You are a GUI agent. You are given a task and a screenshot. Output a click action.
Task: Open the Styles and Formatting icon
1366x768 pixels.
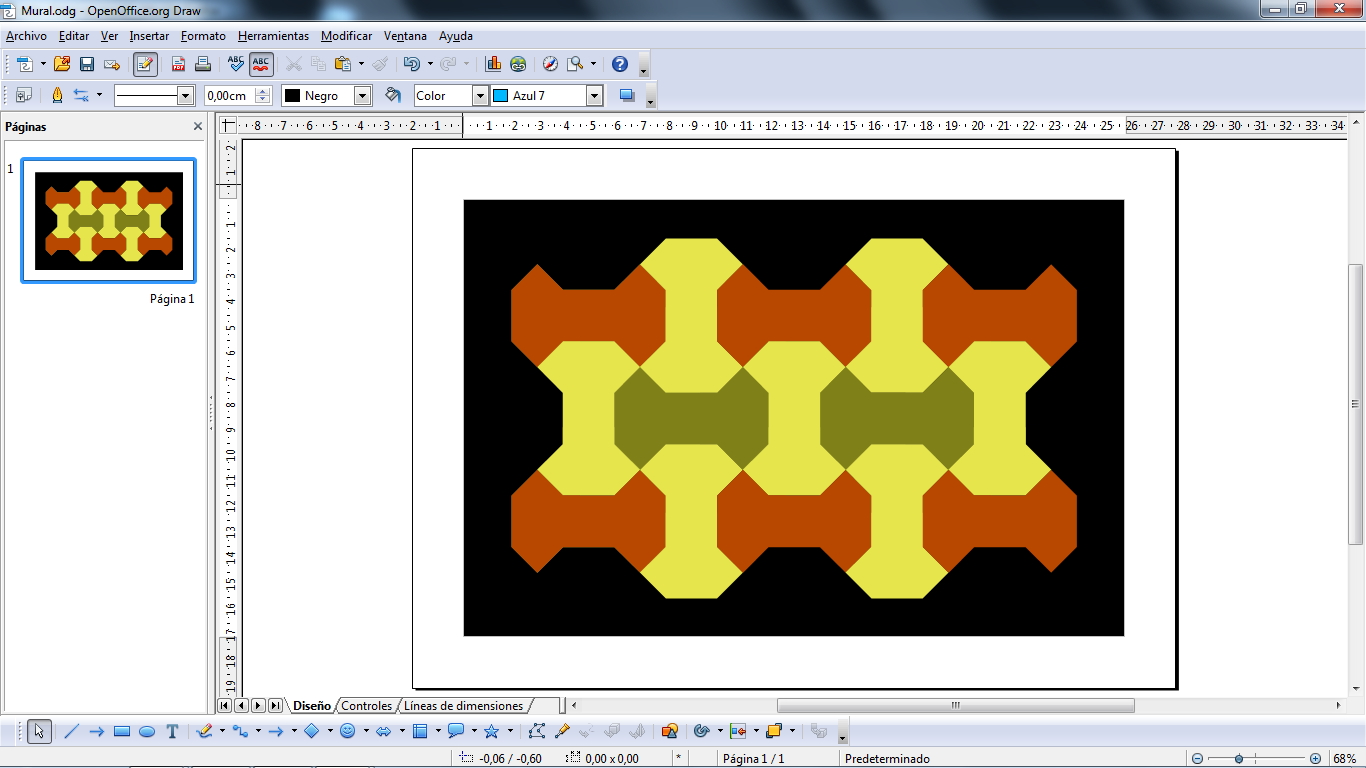coord(24,95)
